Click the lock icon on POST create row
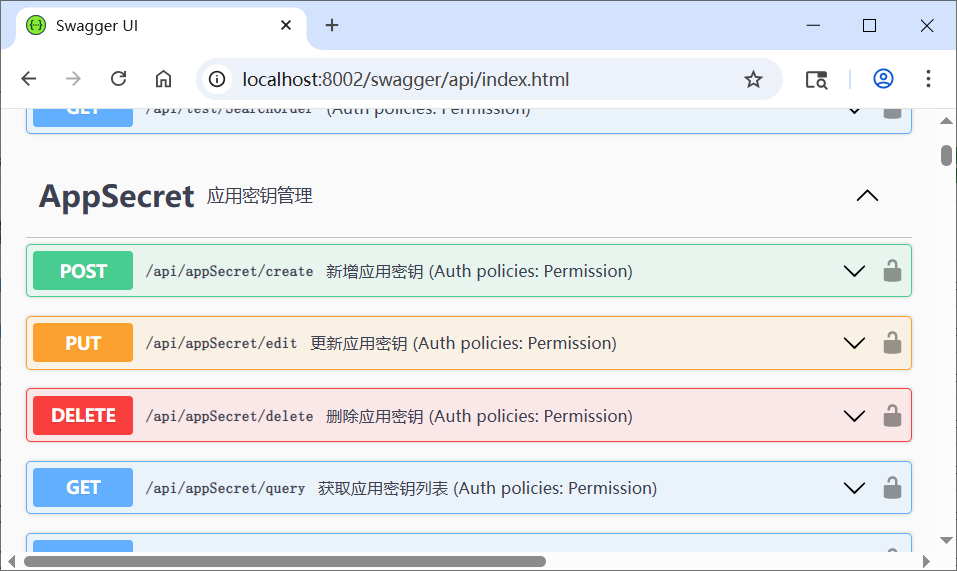This screenshot has width=957, height=571. (x=892, y=271)
